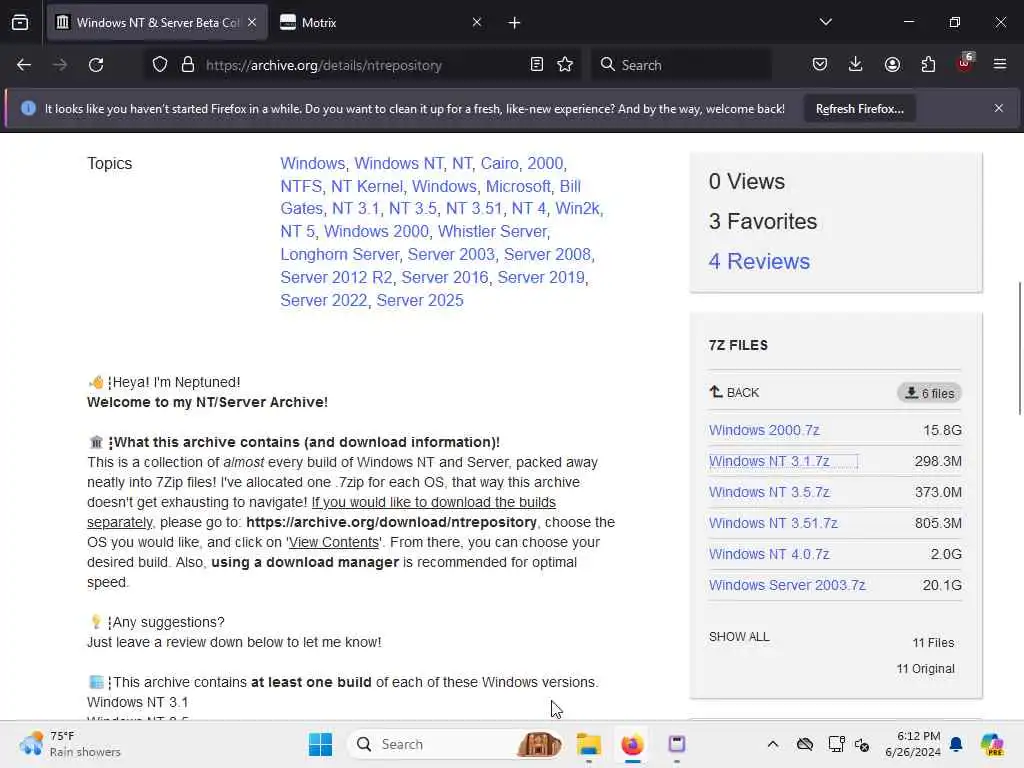Image resolution: width=1024 pixels, height=768 pixels.
Task: Download Windows 2000.7z file
Action: pyautogui.click(x=764, y=430)
